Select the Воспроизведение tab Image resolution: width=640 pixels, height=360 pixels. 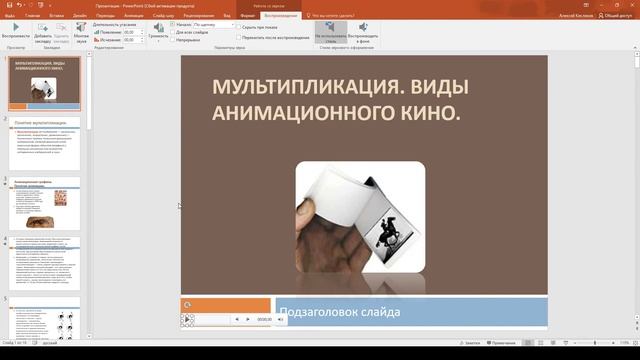[x=280, y=16]
